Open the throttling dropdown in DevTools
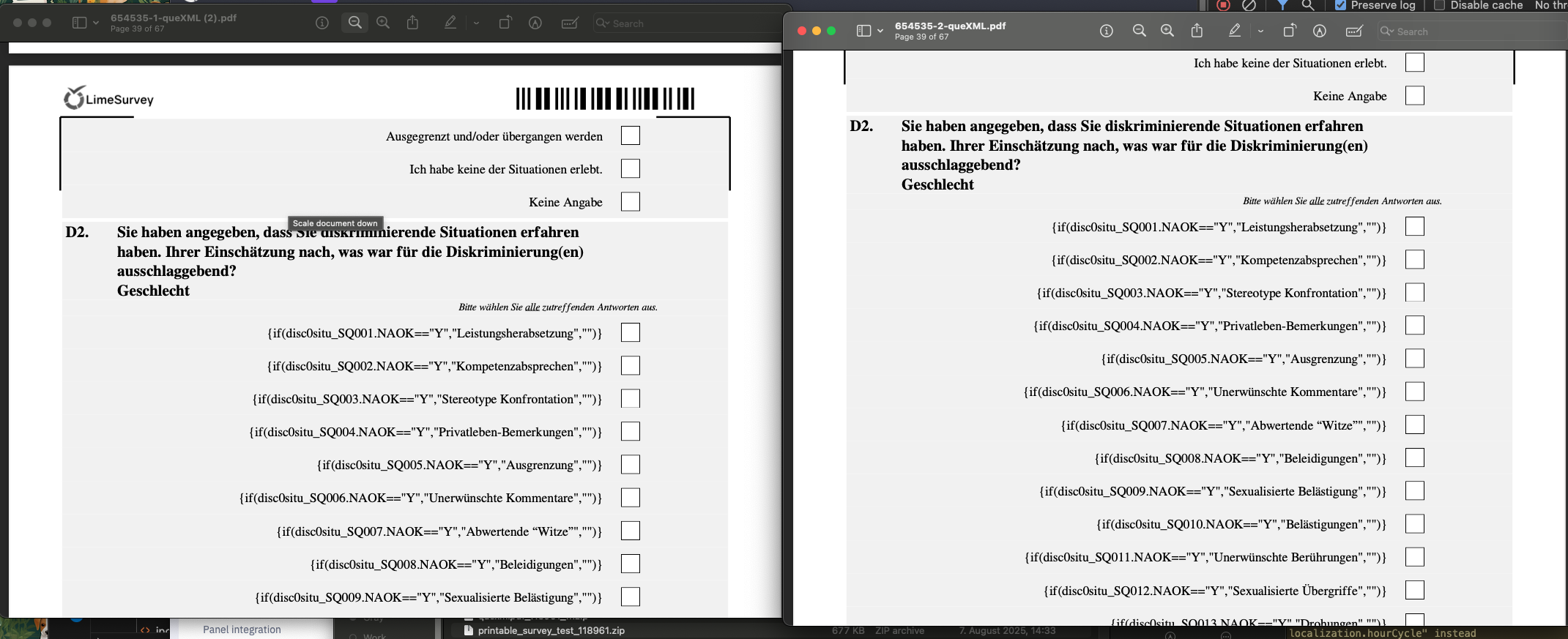The width and height of the screenshot is (1568, 639). tap(1551, 5)
